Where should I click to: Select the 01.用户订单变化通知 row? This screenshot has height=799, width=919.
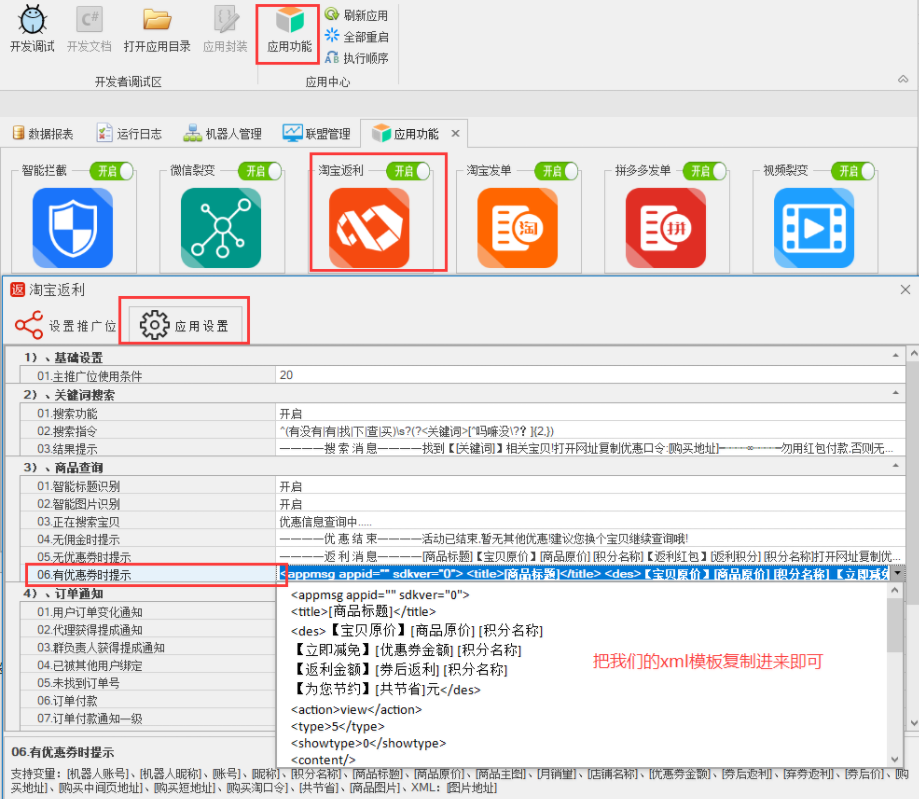tap(148, 612)
